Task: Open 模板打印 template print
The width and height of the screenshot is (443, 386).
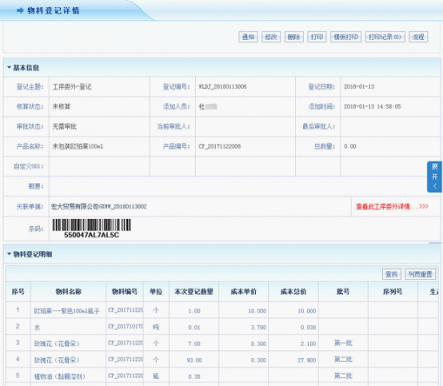Action: (346, 37)
